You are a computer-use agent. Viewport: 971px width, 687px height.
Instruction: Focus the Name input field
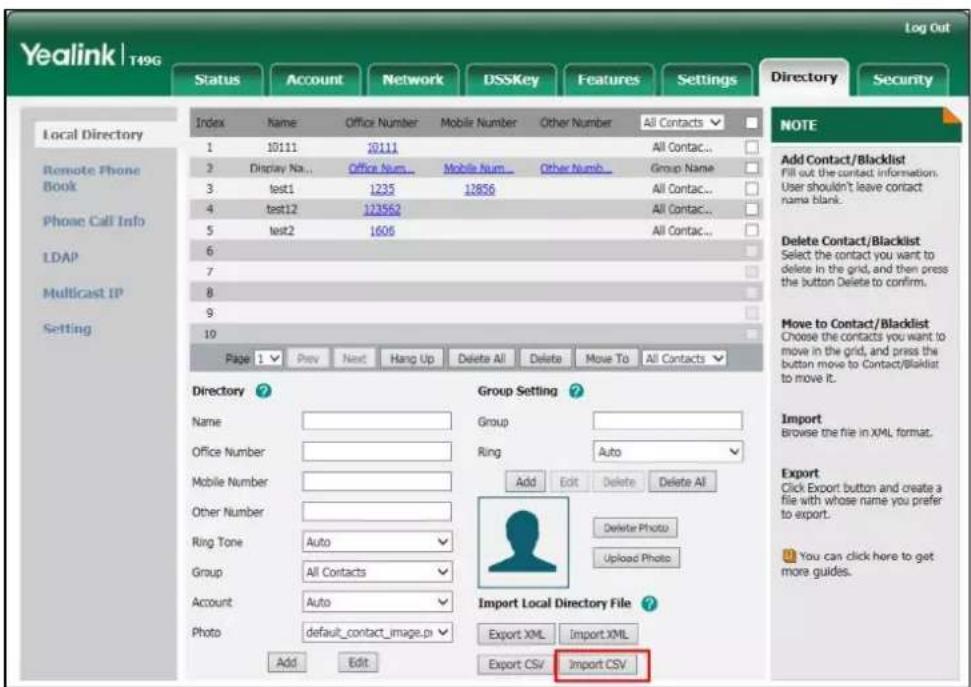(x=377, y=421)
